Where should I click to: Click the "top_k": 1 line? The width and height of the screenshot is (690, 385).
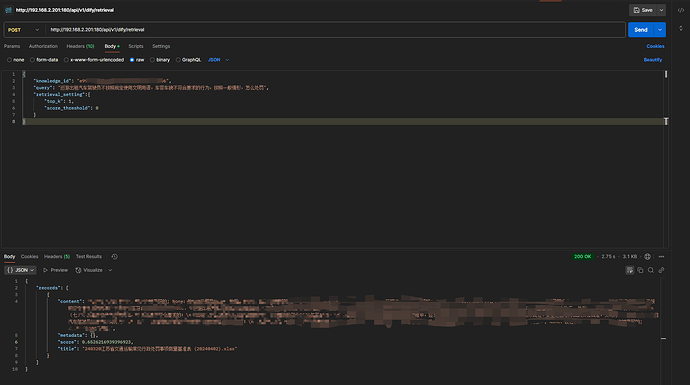click(x=59, y=101)
